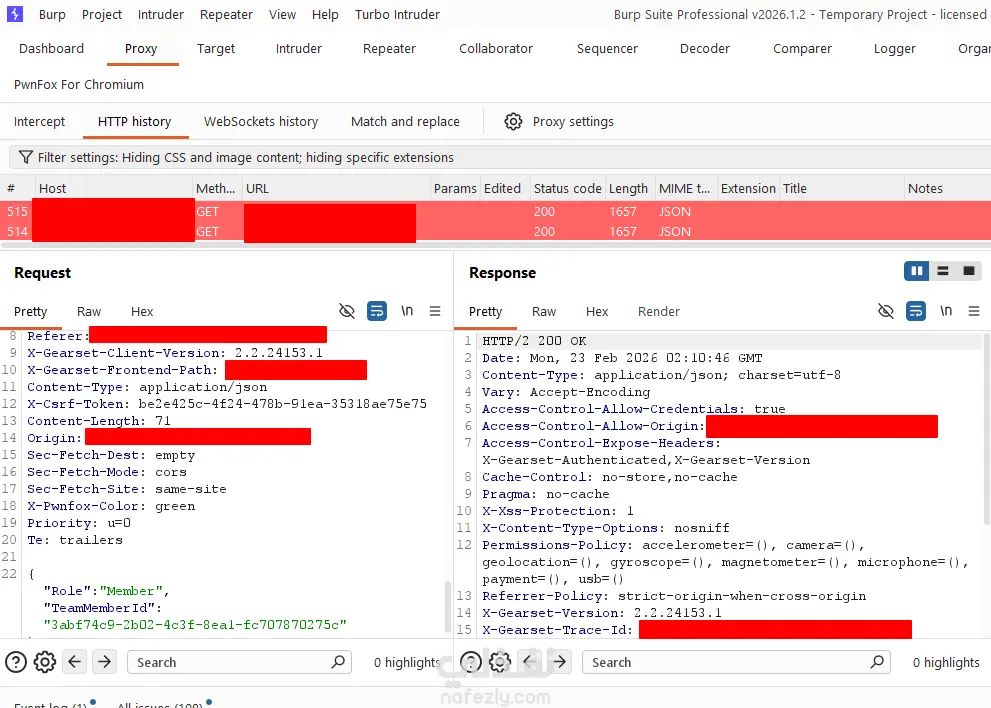Switch to the Dashboard tab
Screen dimensions: 991x708
tap(51, 49)
